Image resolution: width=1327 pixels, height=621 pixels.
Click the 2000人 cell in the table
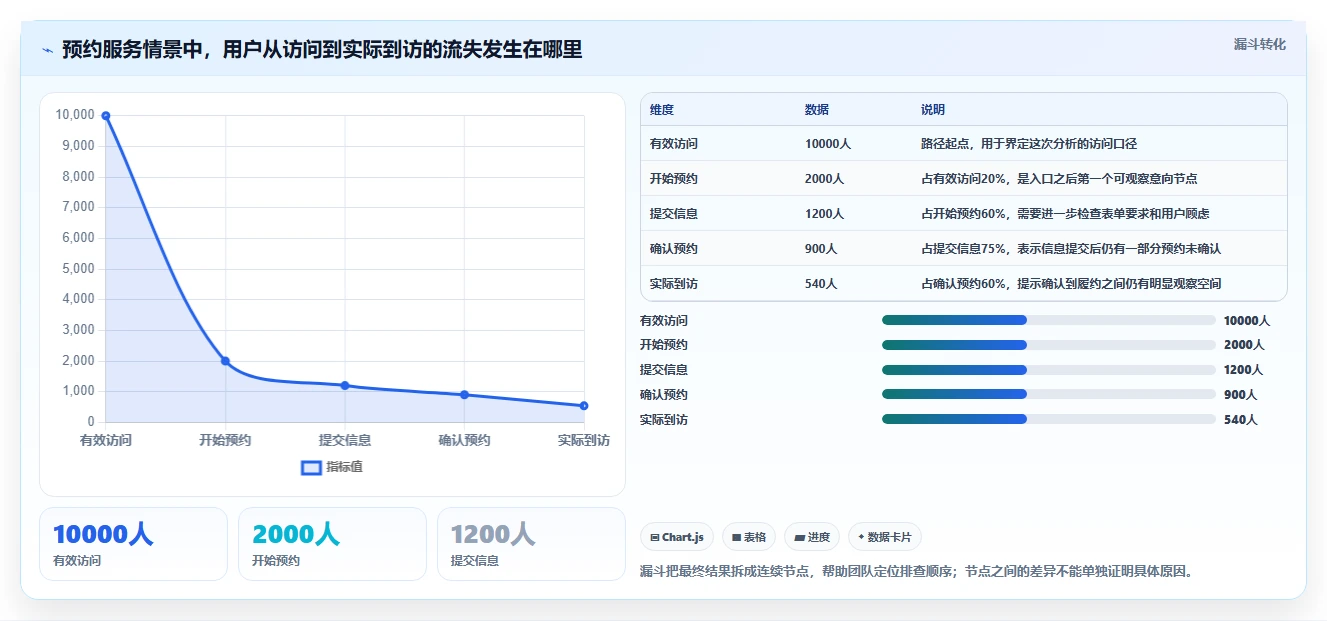(x=825, y=179)
